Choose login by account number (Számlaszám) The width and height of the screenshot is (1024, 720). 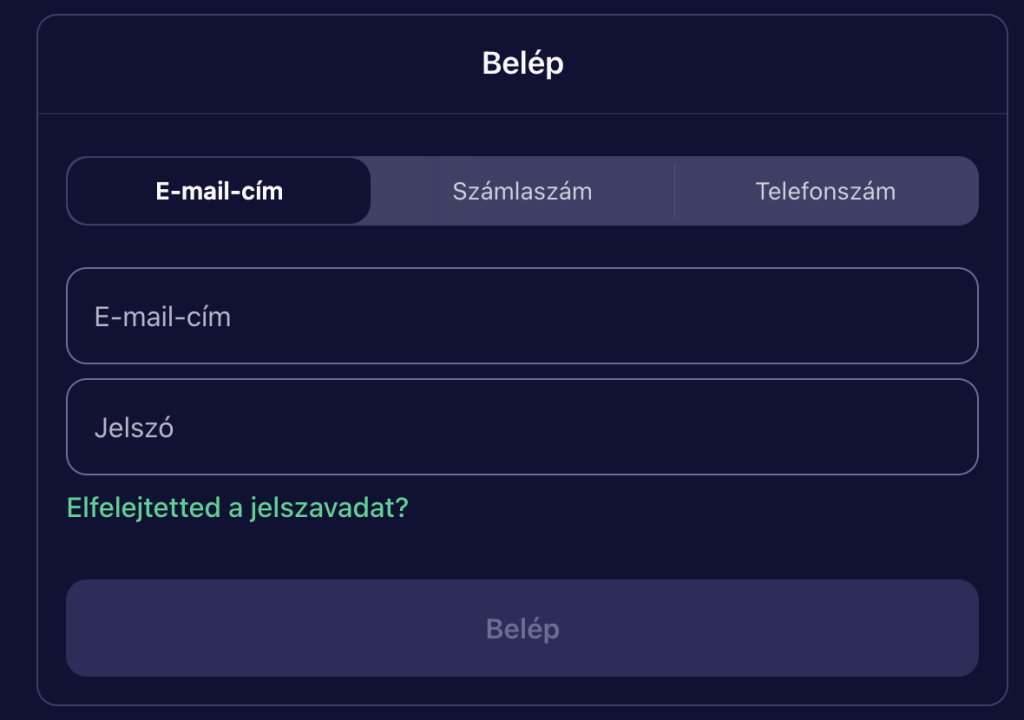522,191
